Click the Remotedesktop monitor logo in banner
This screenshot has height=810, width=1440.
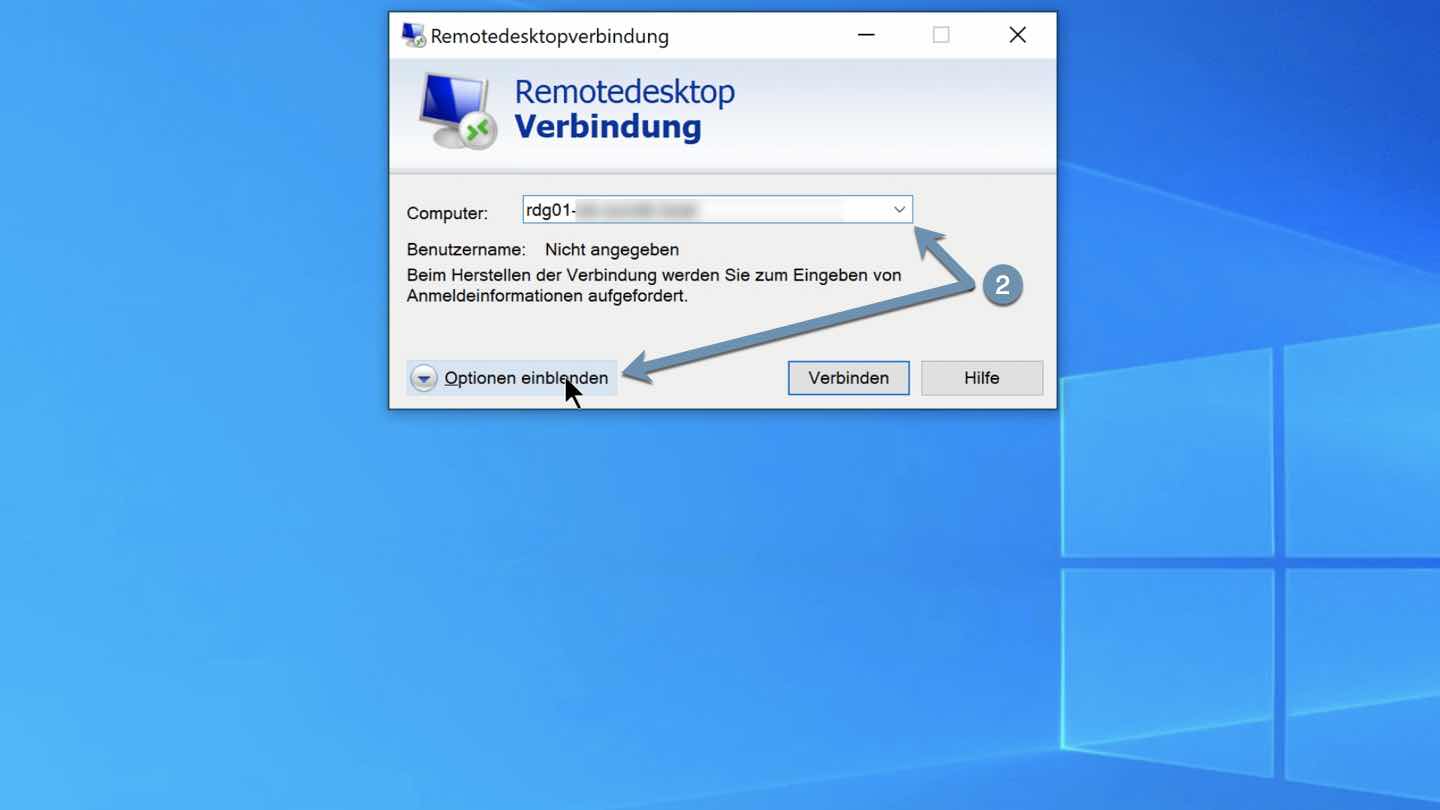458,111
